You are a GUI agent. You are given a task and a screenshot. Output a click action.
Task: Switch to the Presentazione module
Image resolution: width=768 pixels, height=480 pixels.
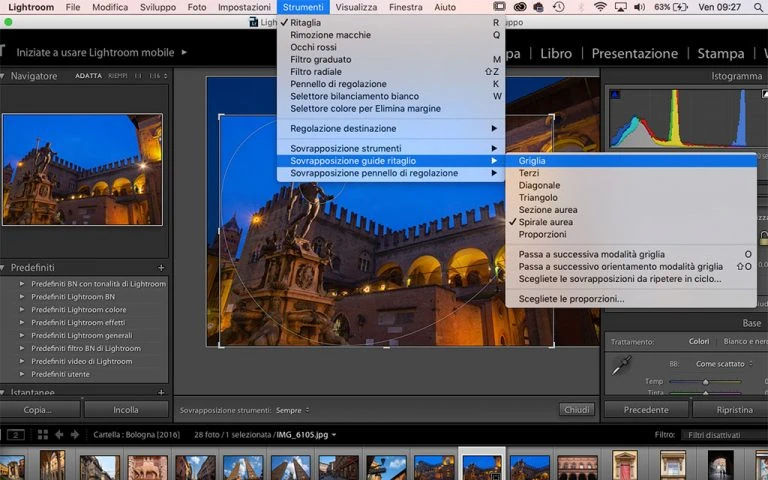click(634, 53)
